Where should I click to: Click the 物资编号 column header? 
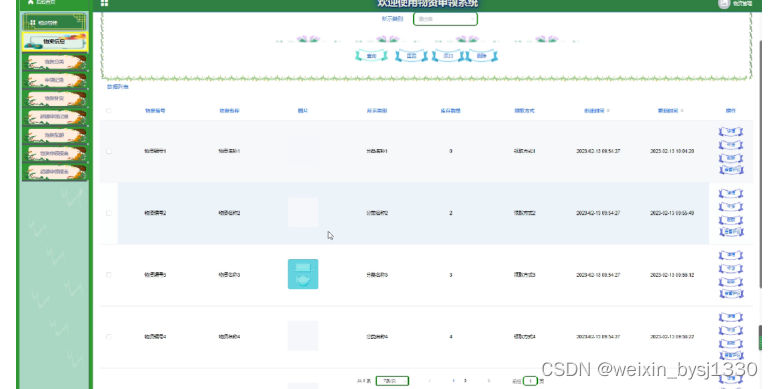[x=155, y=110]
